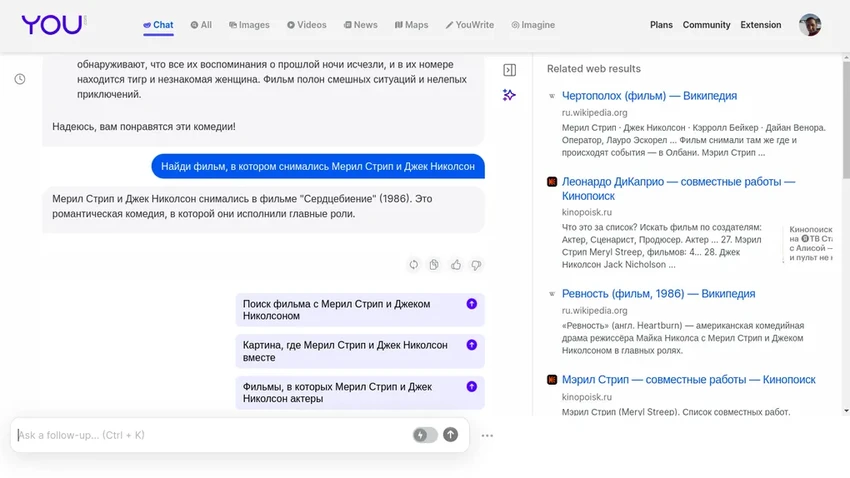850x478 pixels.
Task: Click the regenerate response icon
Action: (414, 265)
